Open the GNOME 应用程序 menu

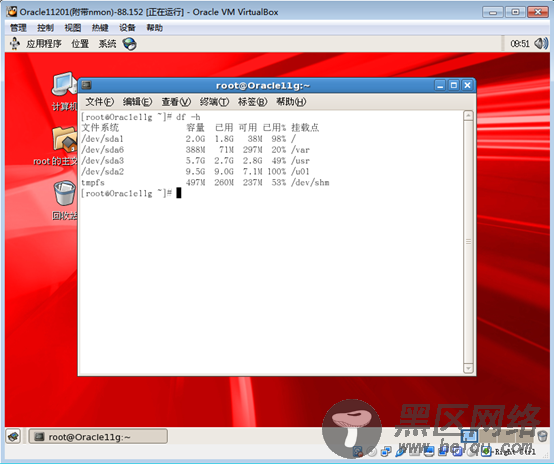tap(43, 44)
